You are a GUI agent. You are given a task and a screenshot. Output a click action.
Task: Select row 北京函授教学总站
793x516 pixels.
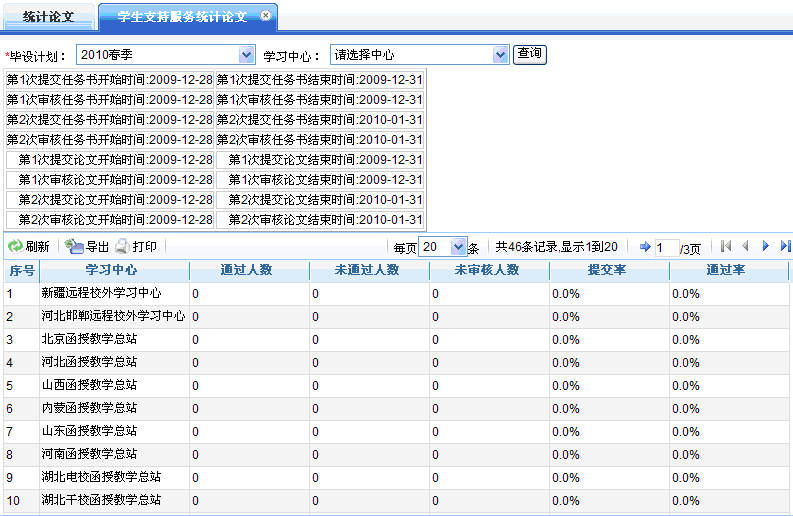(x=396, y=339)
